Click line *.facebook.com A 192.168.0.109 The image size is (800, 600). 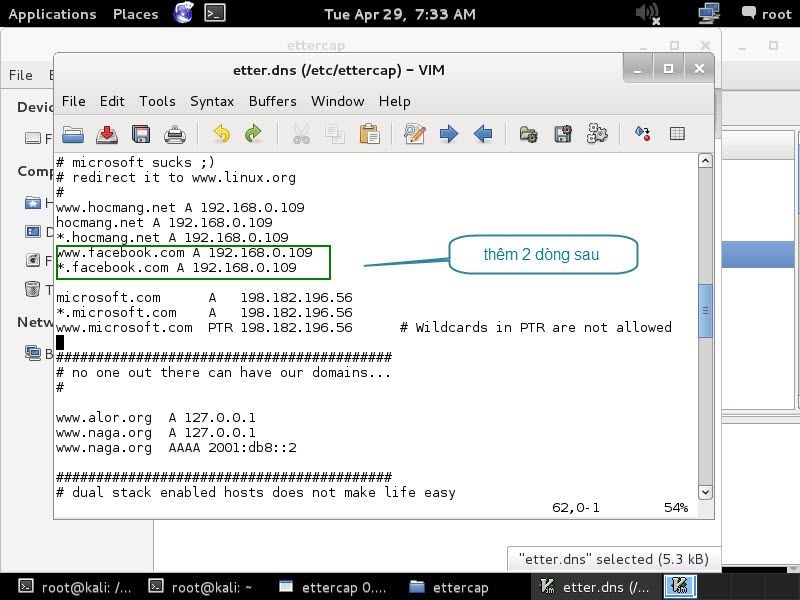pos(176,268)
